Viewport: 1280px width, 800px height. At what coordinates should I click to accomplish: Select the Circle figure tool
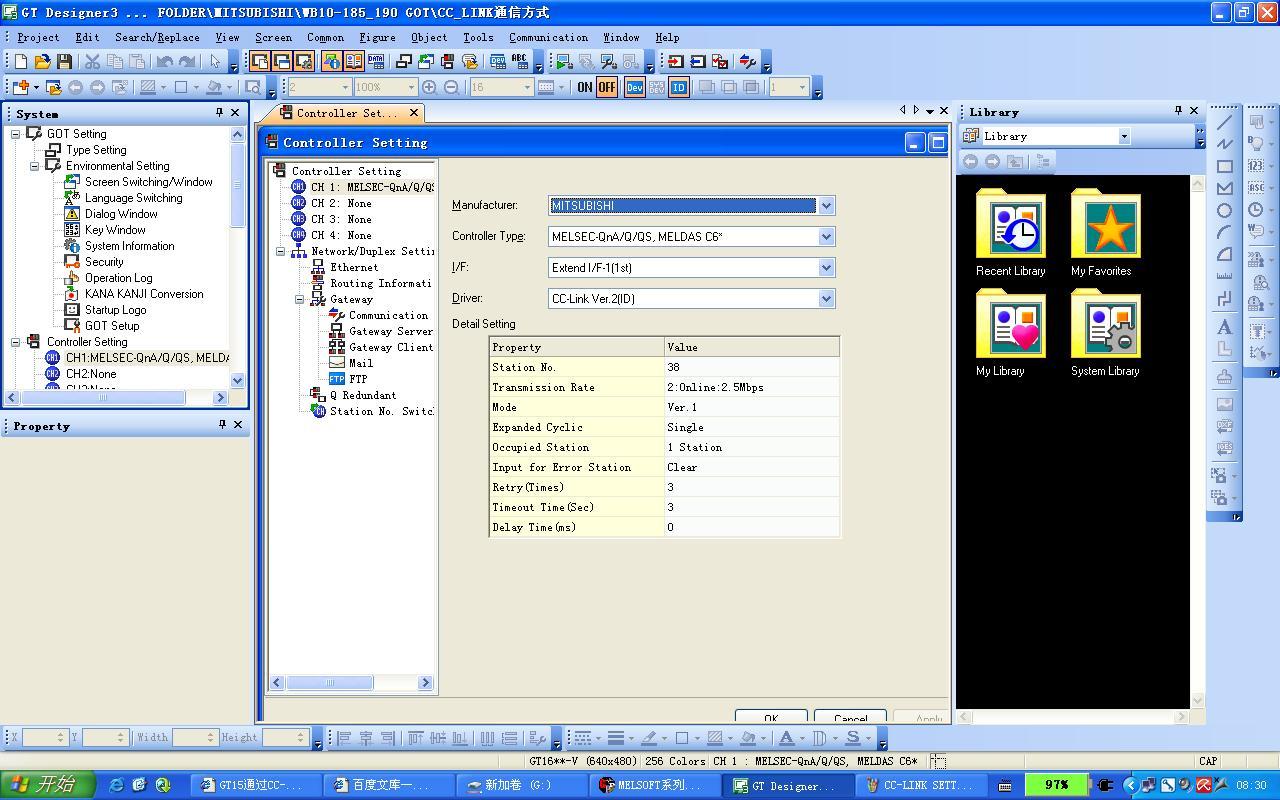[1224, 210]
